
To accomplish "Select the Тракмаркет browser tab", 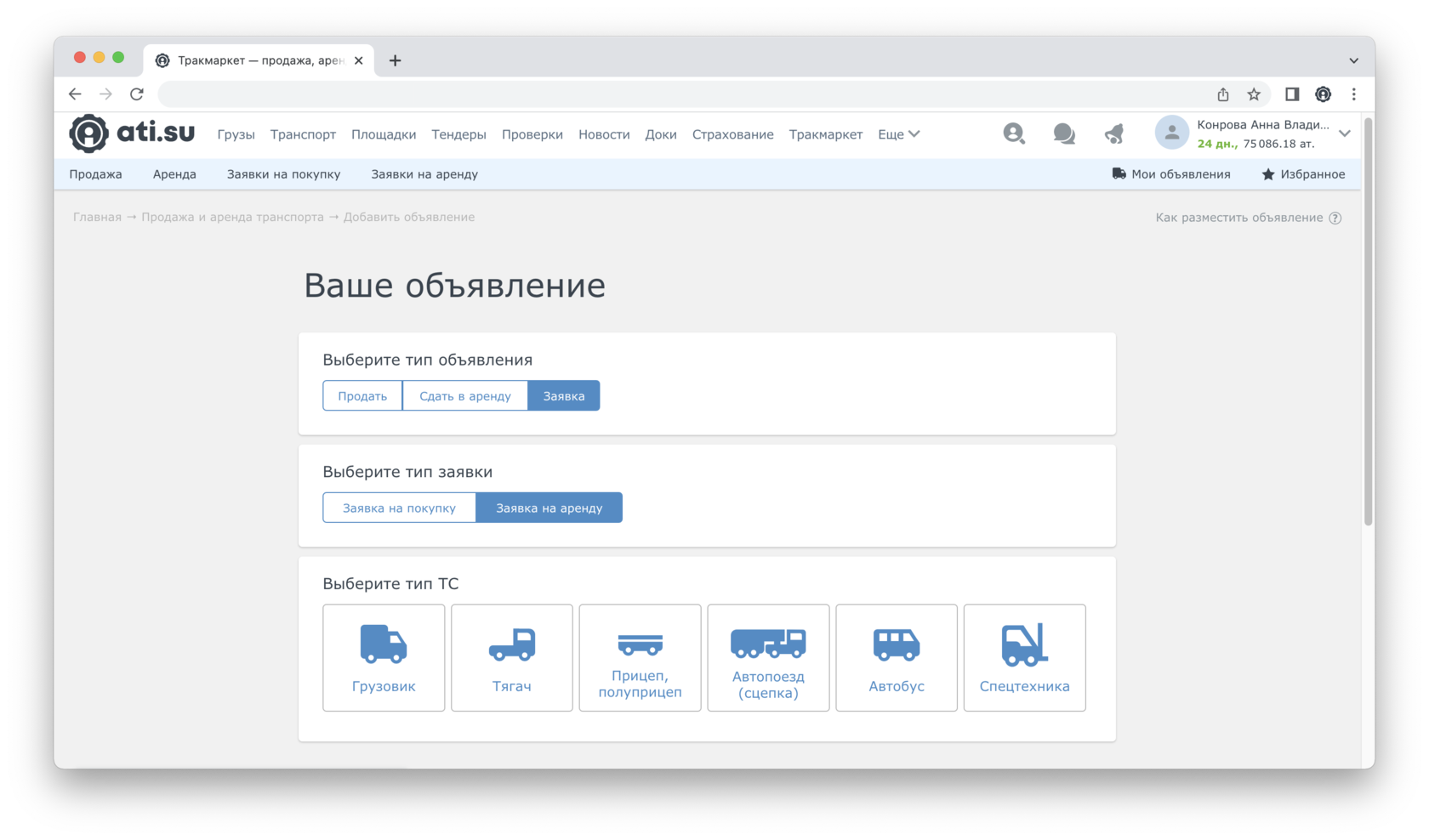I will [259, 60].
